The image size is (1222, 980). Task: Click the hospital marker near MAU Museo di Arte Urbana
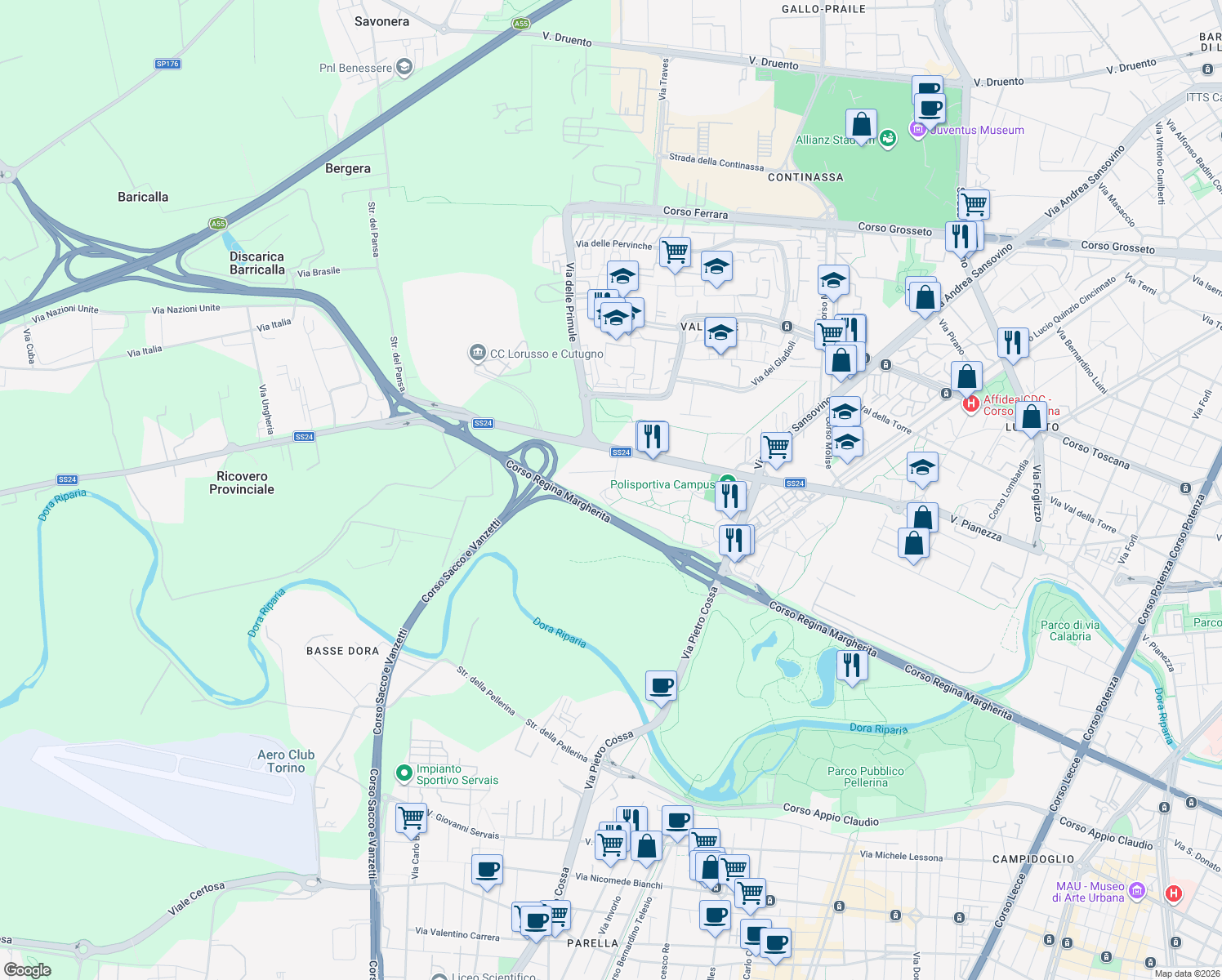tap(1174, 893)
